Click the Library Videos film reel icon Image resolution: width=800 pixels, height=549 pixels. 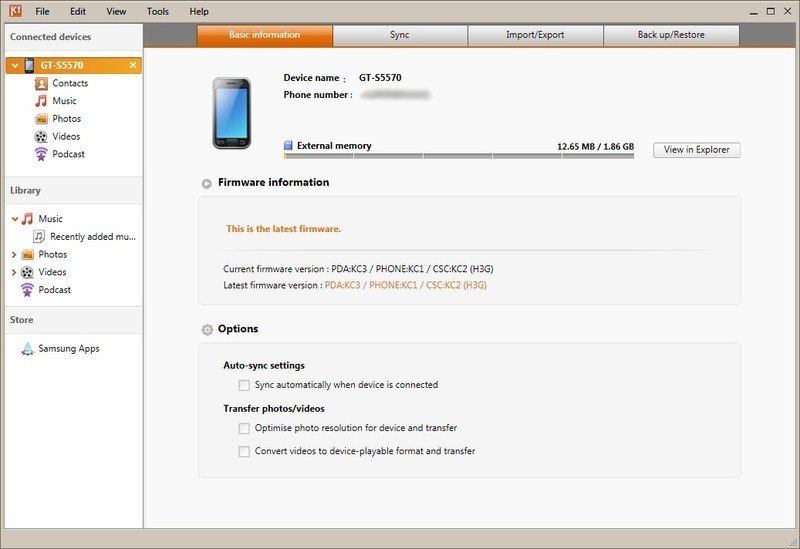[27, 272]
